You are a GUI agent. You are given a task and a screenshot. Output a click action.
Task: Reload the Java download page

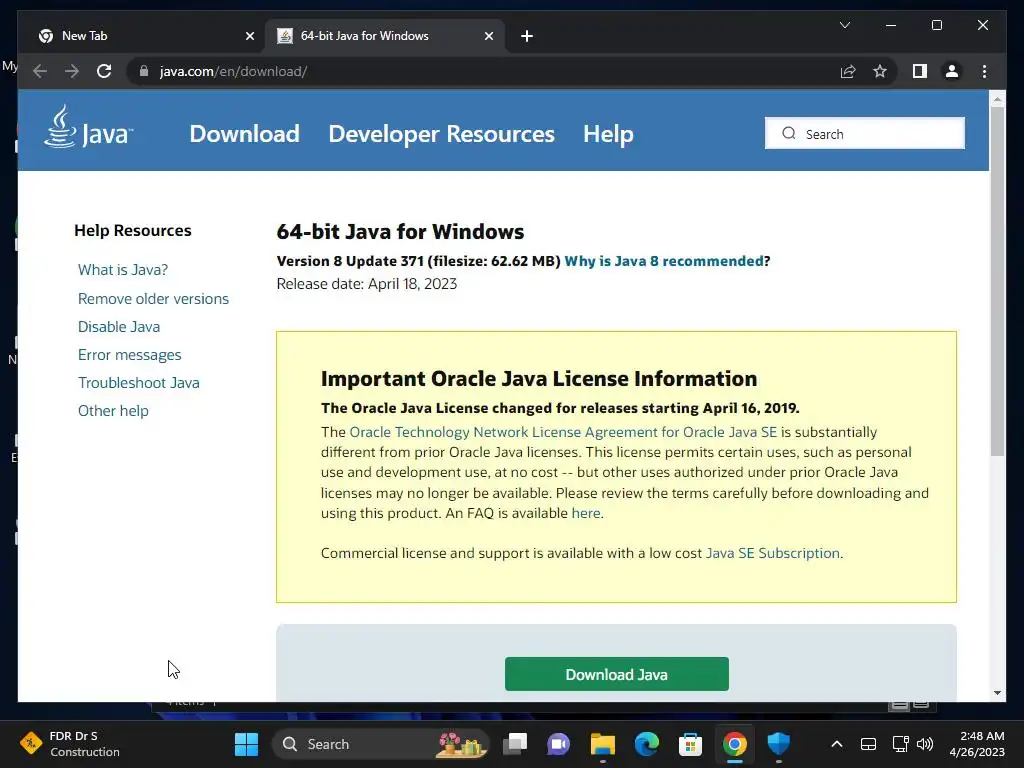pos(104,71)
